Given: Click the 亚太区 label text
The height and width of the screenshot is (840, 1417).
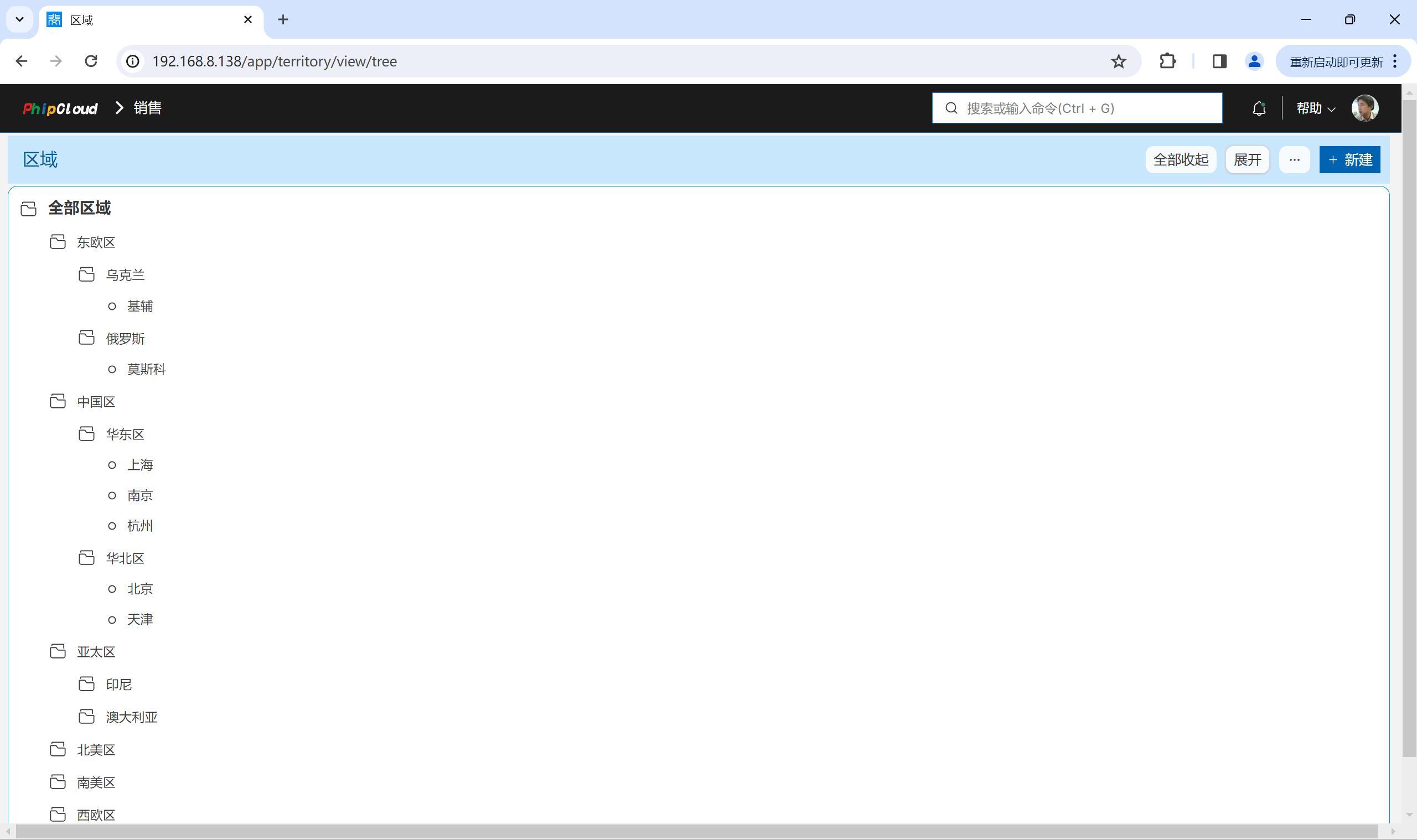Looking at the screenshot, I should (96, 652).
